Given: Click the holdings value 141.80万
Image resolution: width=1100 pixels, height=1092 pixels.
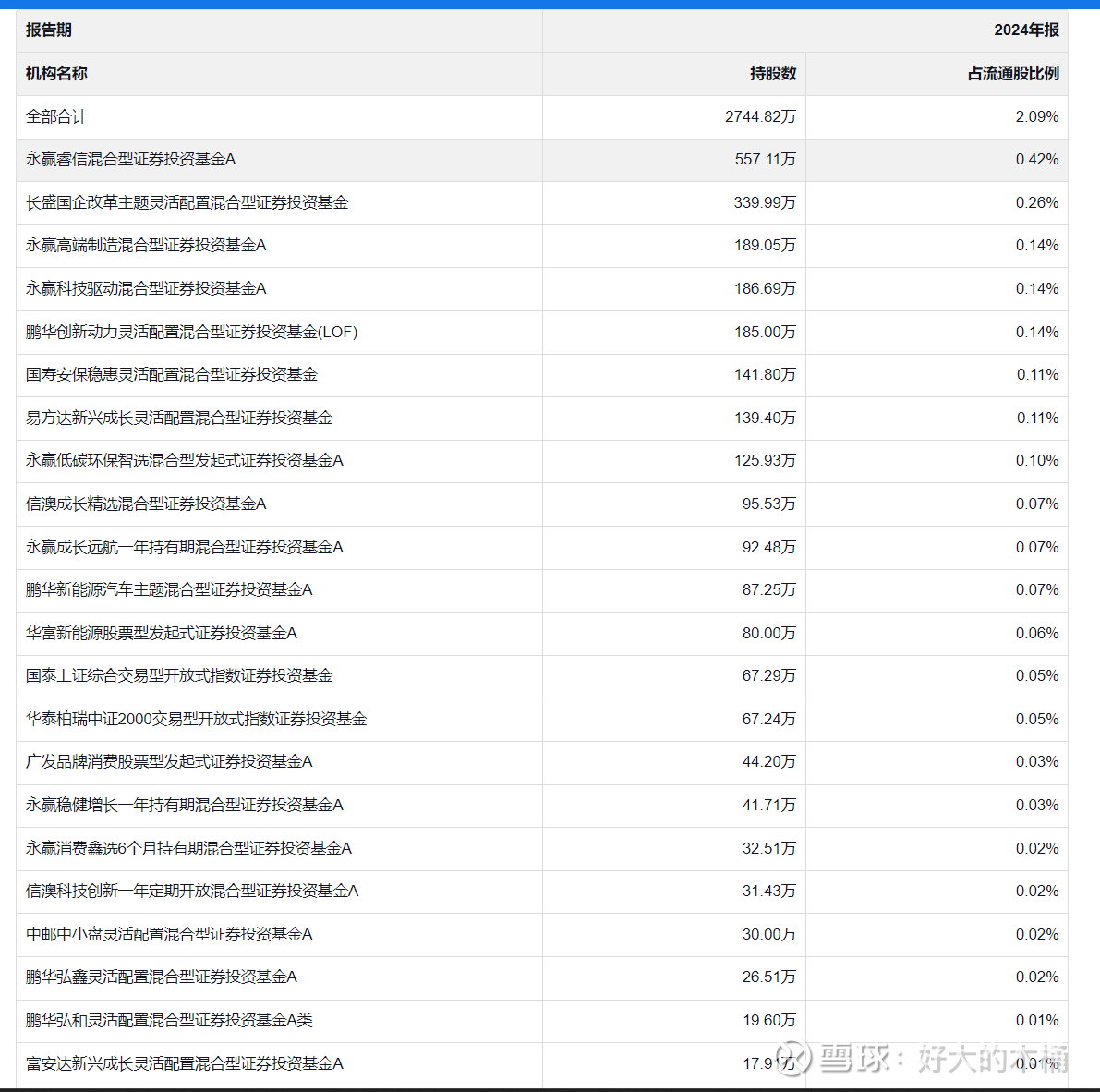Looking at the screenshot, I should [x=766, y=375].
